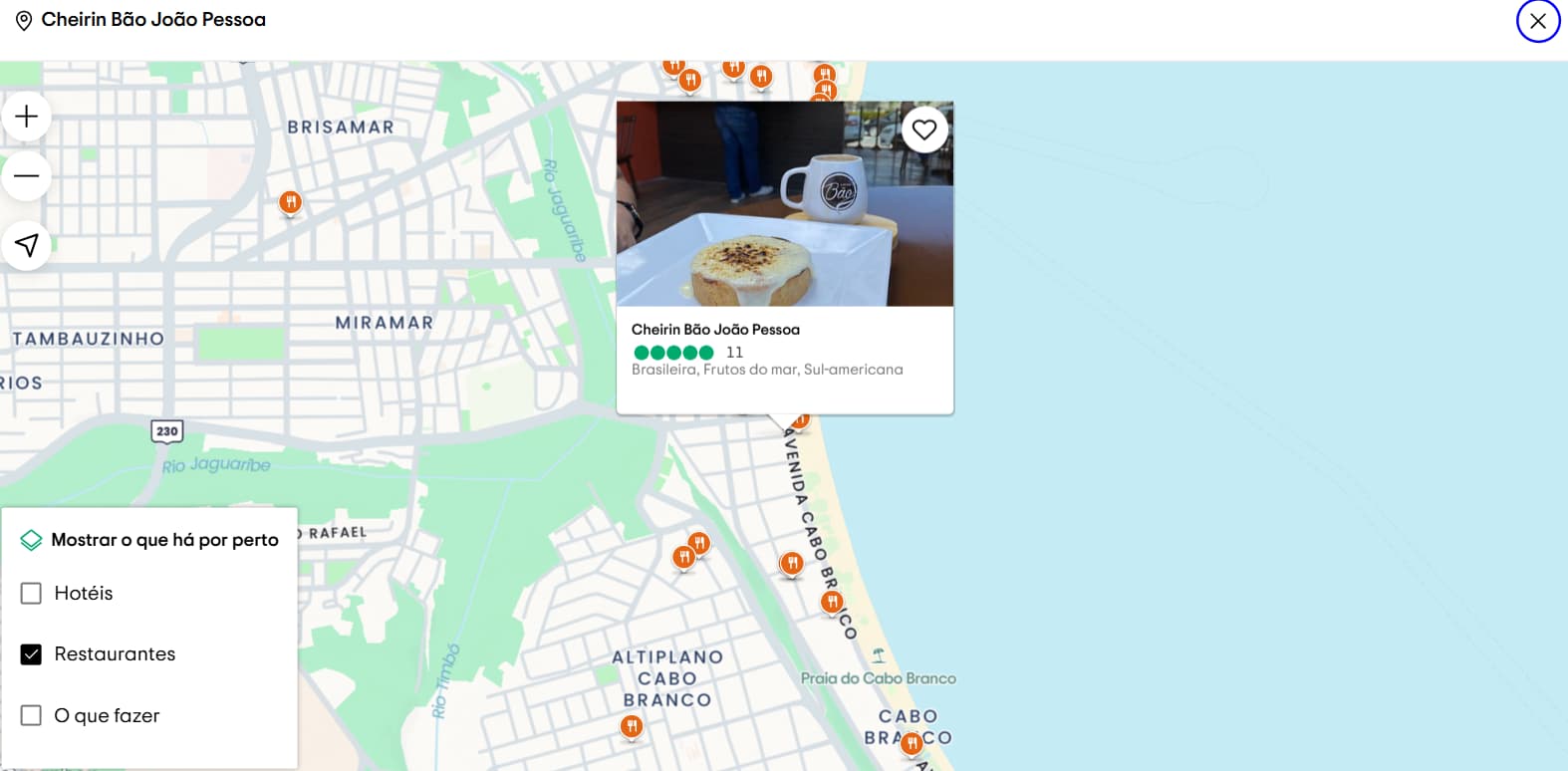The height and width of the screenshot is (771, 1568).
Task: Click the route 230 highway shield
Action: [167, 431]
